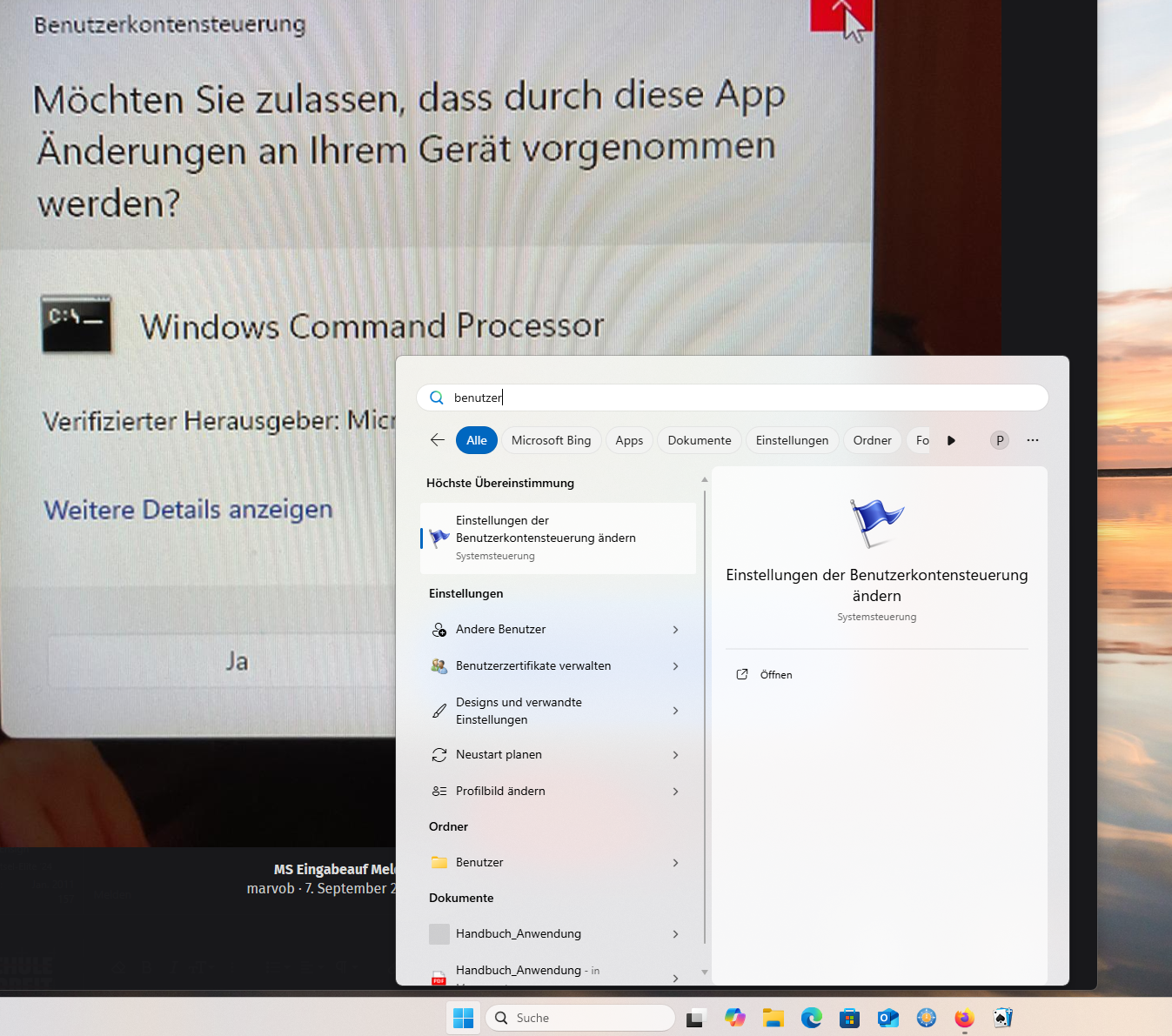
Task: Open Task View from the taskbar
Action: click(695, 1018)
